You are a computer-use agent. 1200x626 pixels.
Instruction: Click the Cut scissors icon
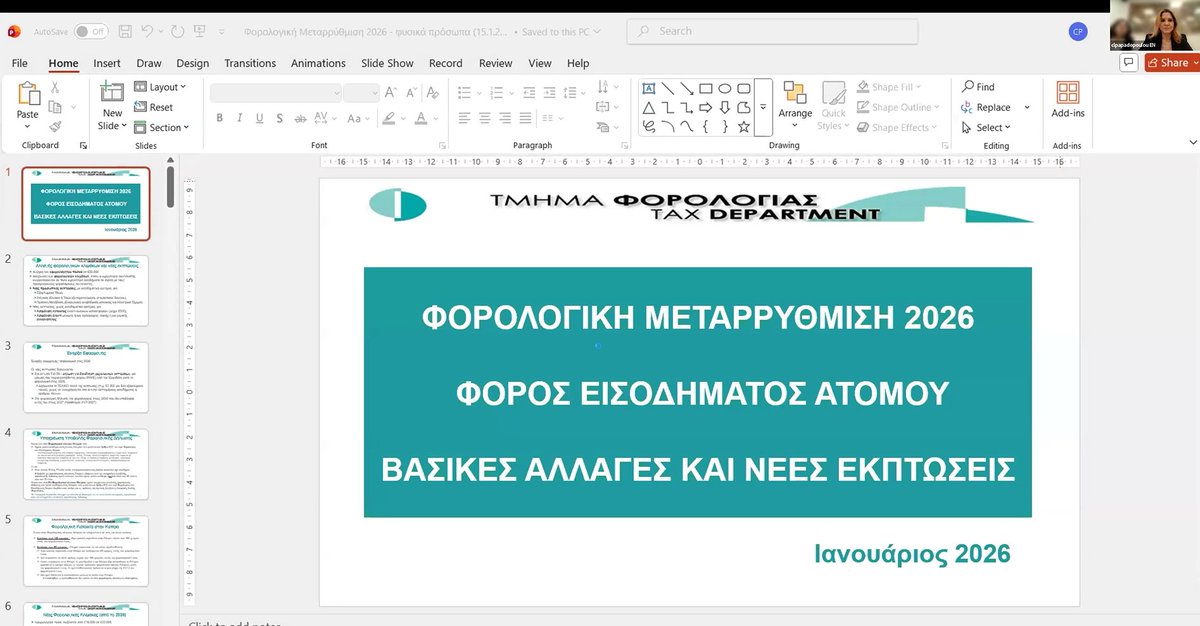tap(55, 87)
